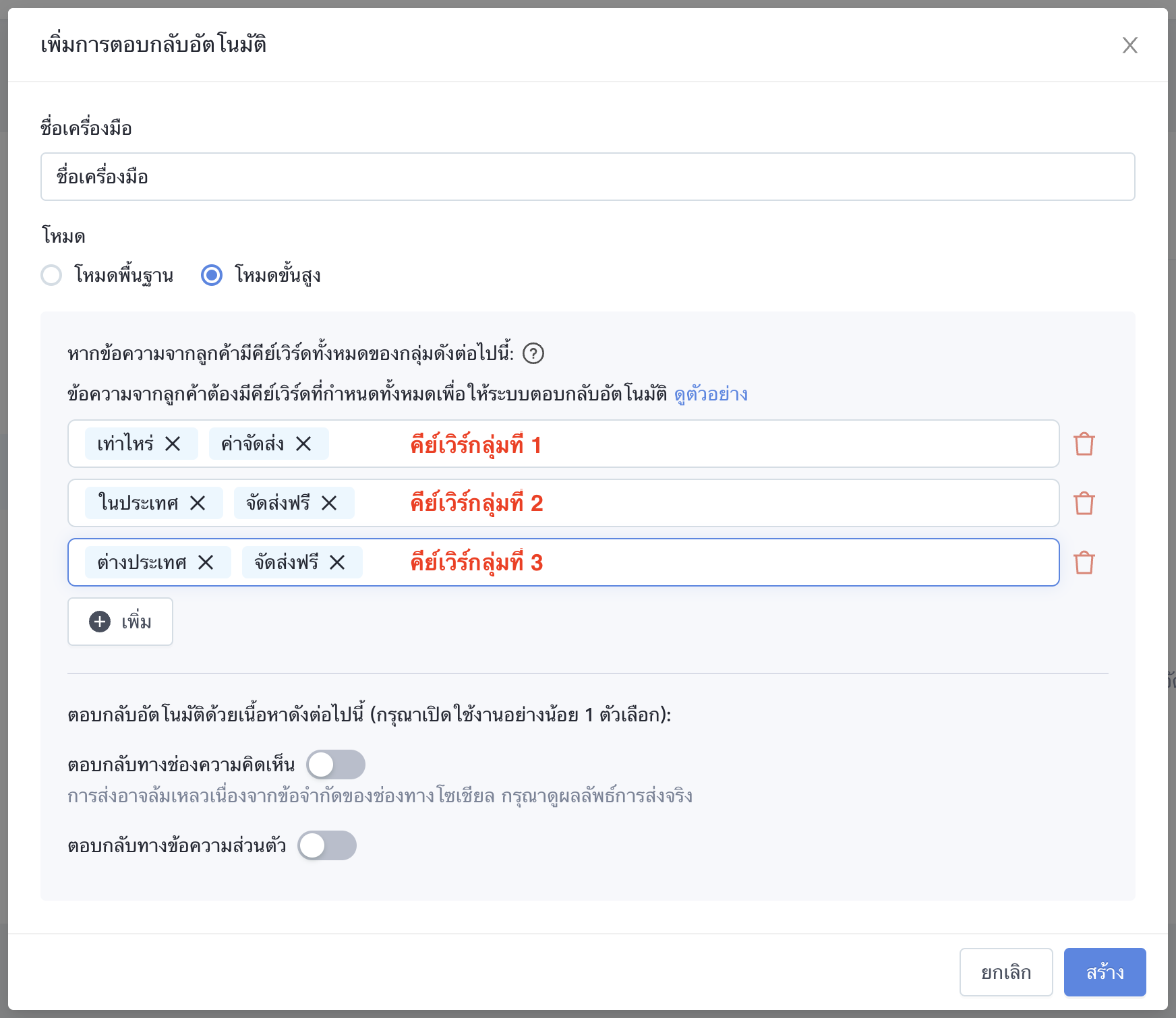Remove the ในประเทศ keyword tag
Screen dimensions: 1176x1018
(198, 503)
